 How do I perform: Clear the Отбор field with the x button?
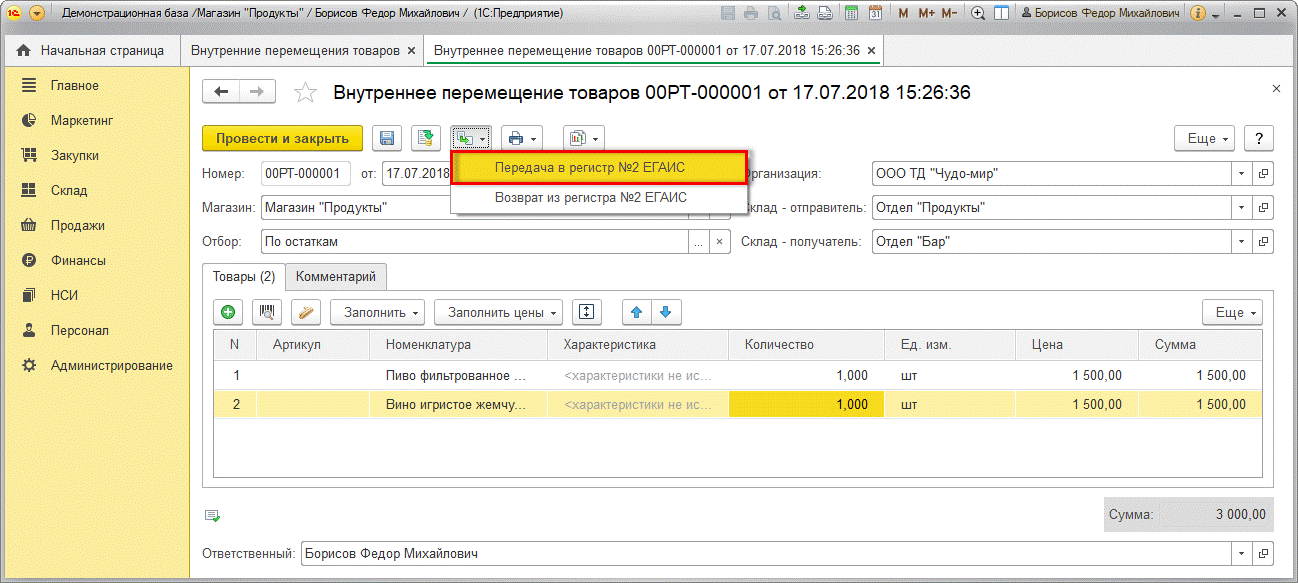pos(719,242)
